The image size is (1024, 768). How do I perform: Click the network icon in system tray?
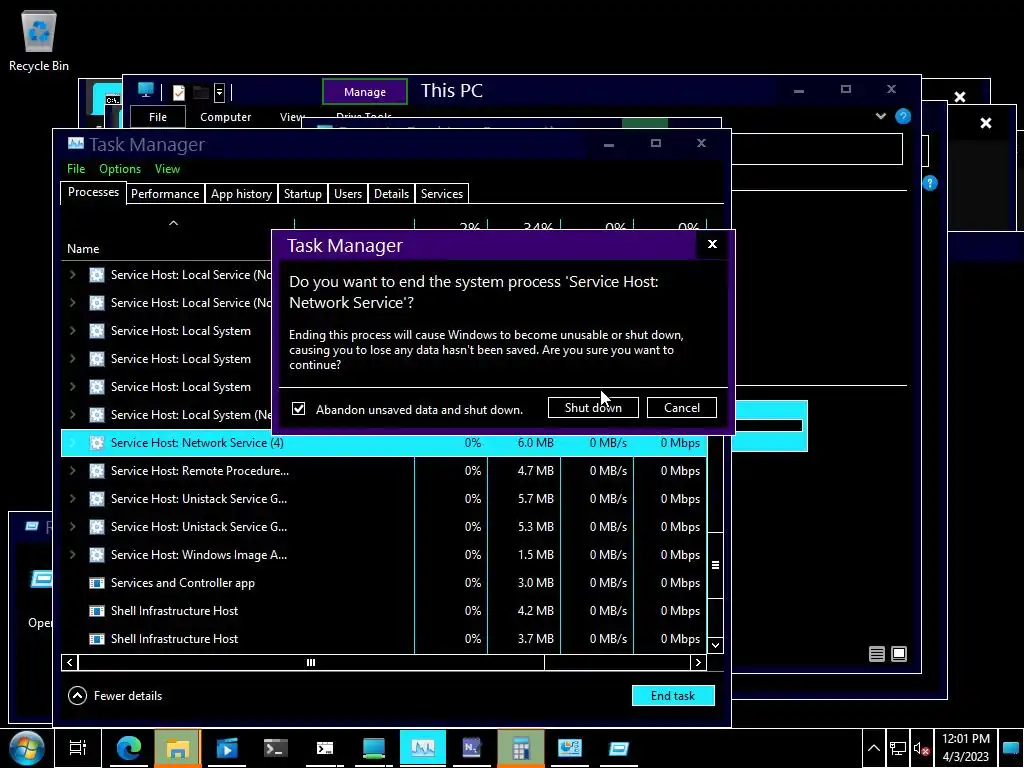coord(898,749)
